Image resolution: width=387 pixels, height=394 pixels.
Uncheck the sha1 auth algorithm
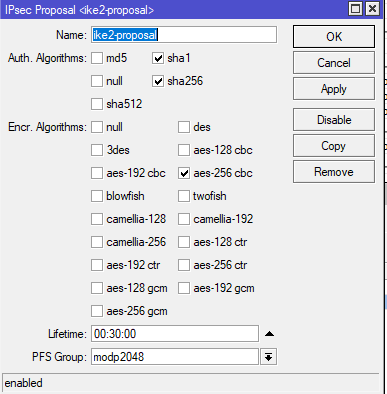(x=158, y=58)
